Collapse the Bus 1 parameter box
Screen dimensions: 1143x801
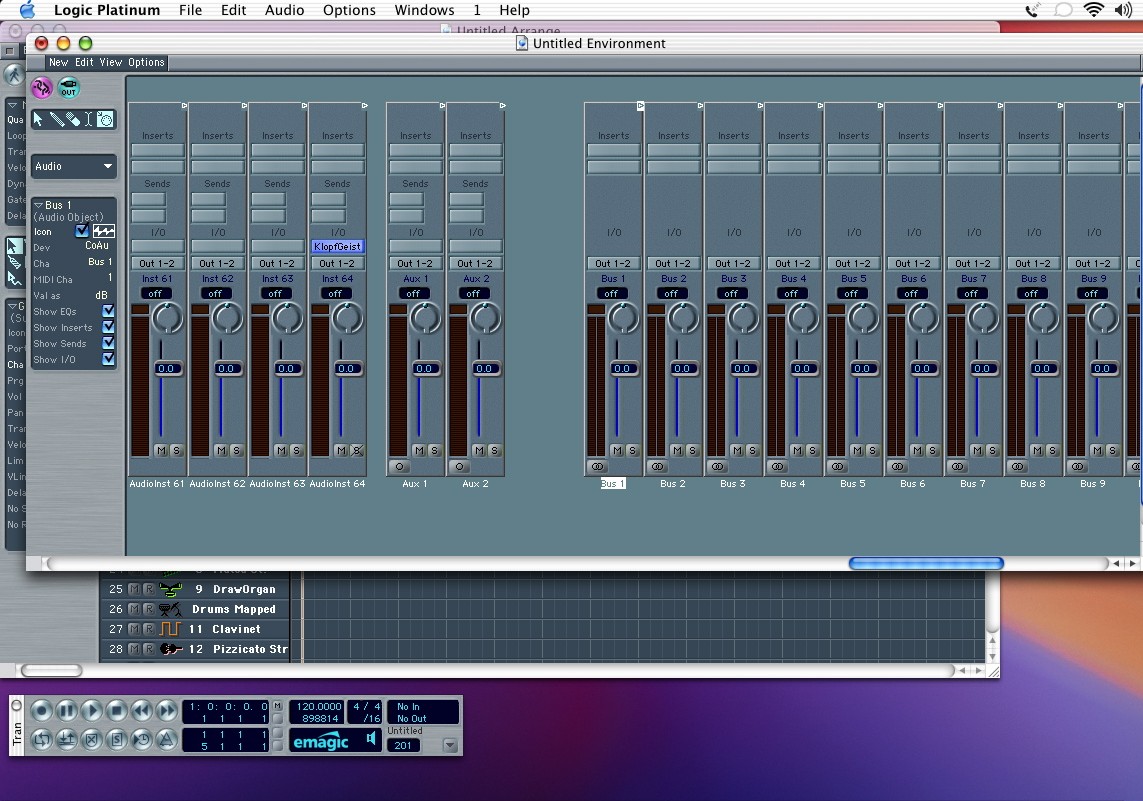tap(39, 205)
